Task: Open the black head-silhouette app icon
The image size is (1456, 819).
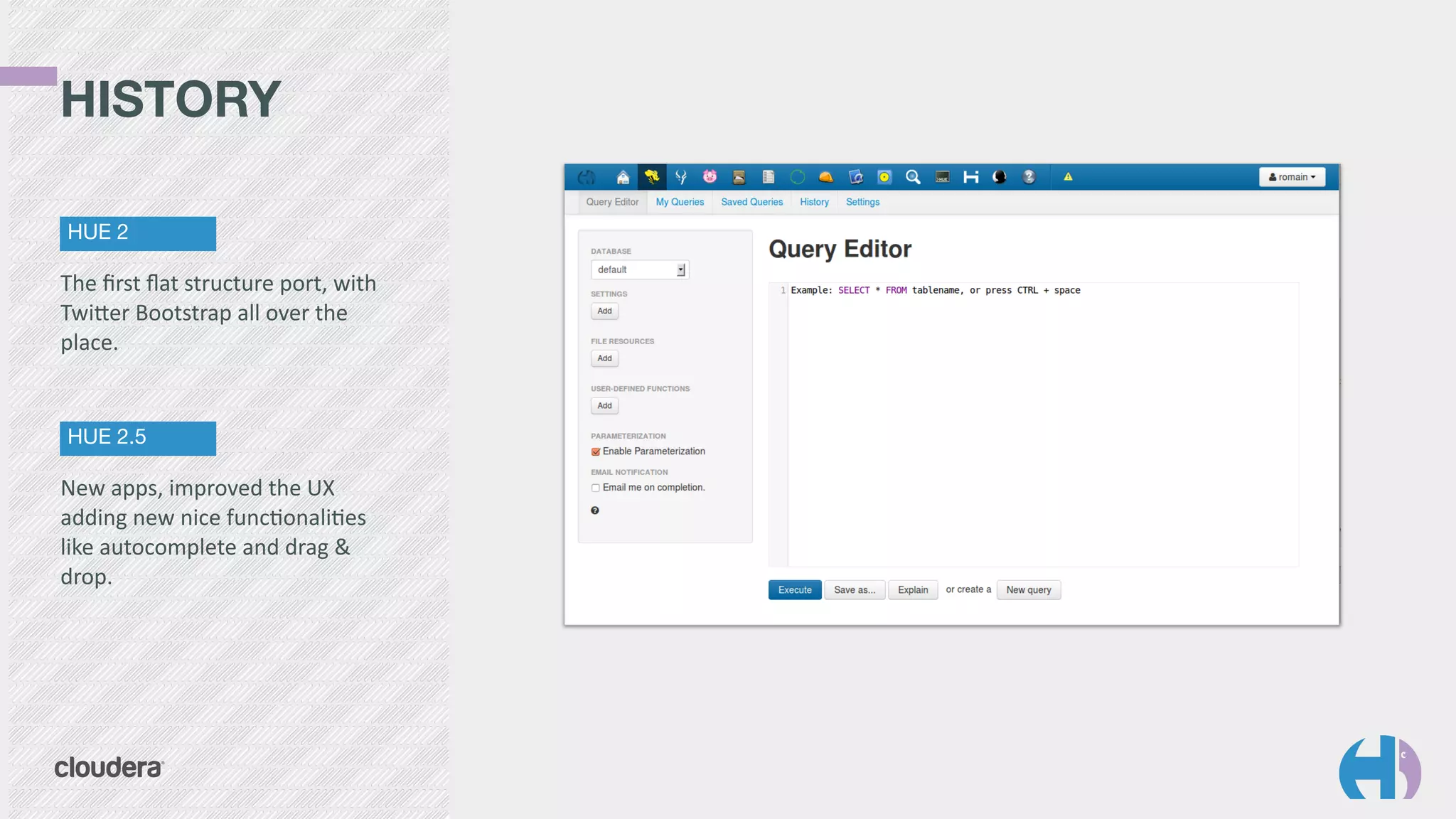Action: pyautogui.click(x=1000, y=177)
